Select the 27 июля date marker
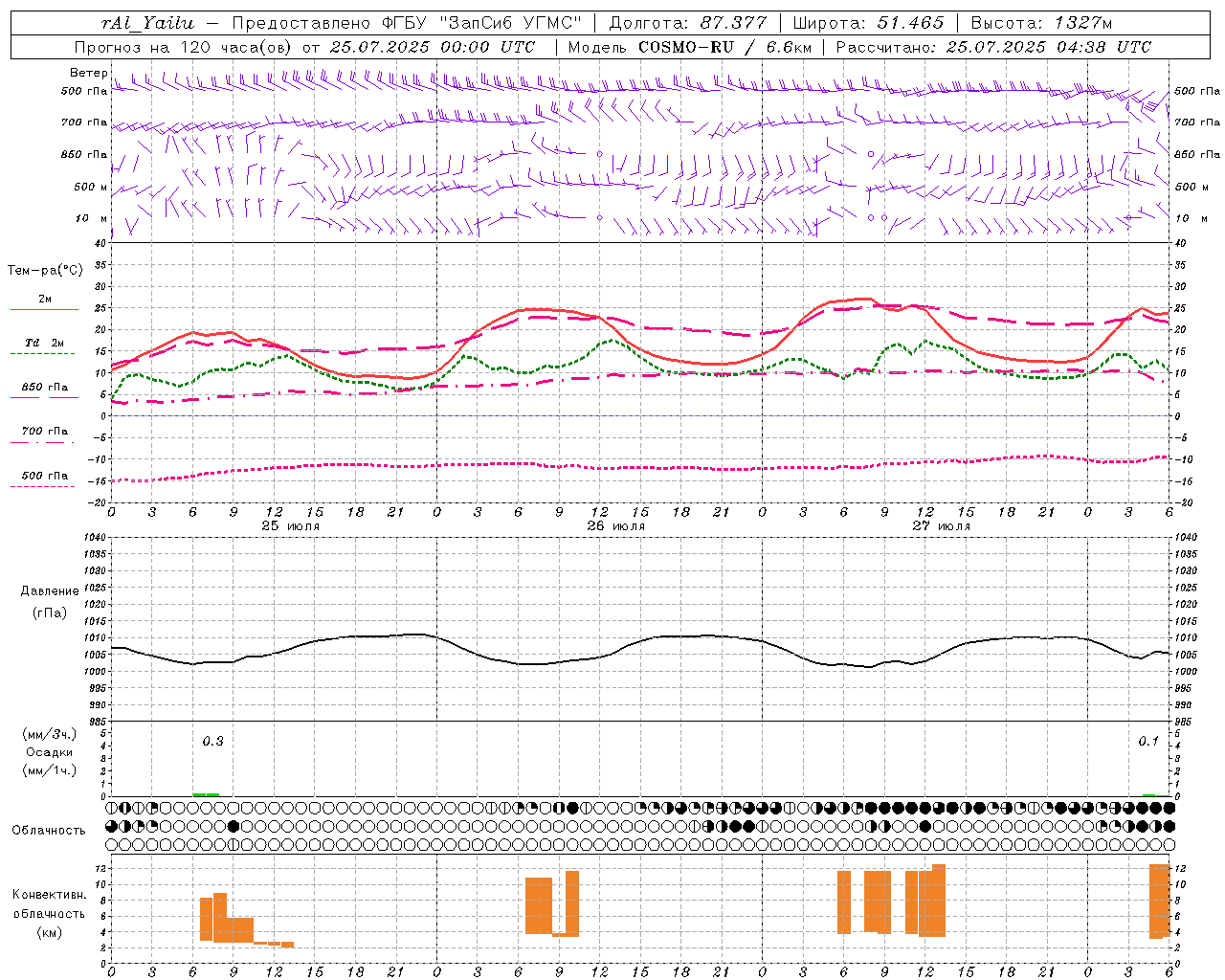The height and width of the screenshot is (980, 1225). point(942,526)
